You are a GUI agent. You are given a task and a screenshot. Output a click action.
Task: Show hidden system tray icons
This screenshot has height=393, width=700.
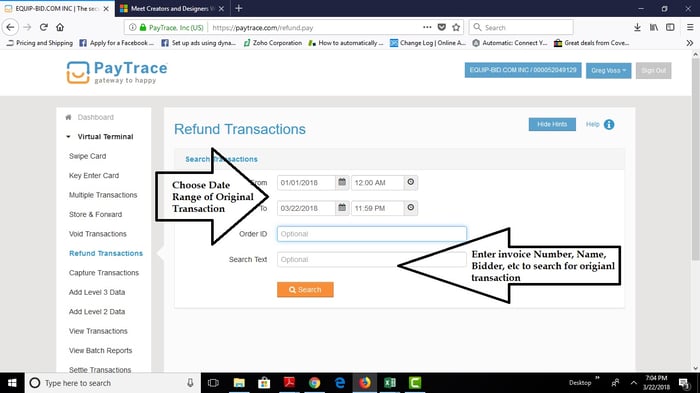point(633,383)
